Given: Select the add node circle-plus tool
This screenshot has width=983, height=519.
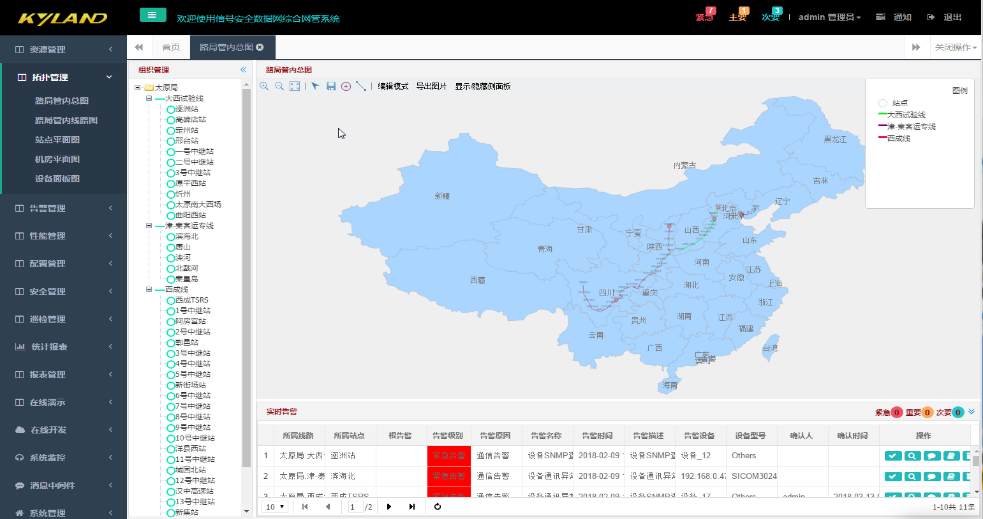Looking at the screenshot, I should pyautogui.click(x=346, y=87).
